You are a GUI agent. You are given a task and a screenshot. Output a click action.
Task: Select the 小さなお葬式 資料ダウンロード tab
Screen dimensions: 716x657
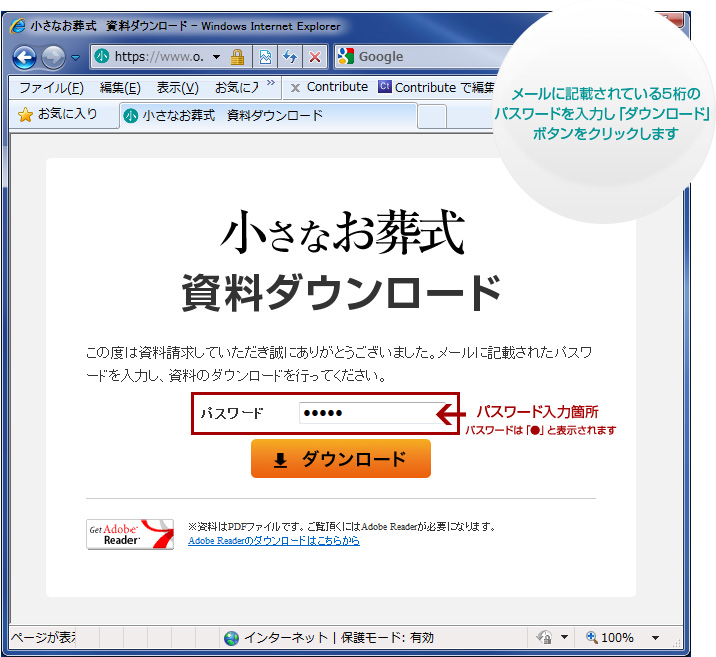pyautogui.click(x=268, y=116)
